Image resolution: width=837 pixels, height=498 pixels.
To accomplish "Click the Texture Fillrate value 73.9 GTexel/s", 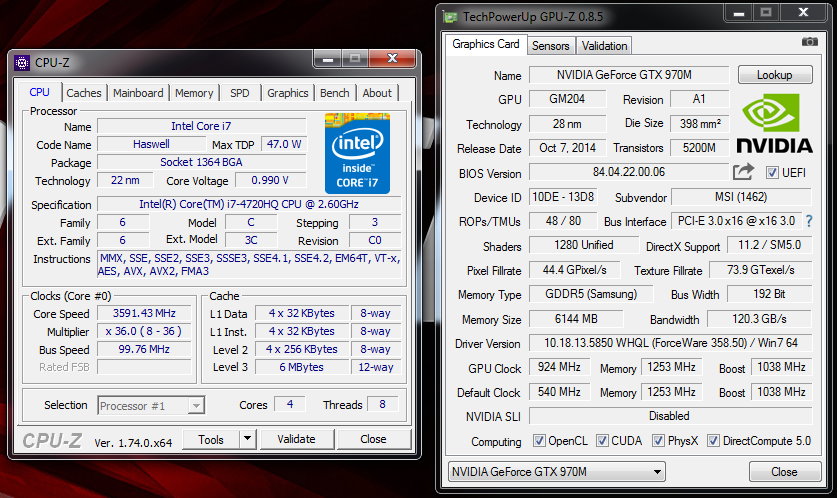I will tap(761, 270).
